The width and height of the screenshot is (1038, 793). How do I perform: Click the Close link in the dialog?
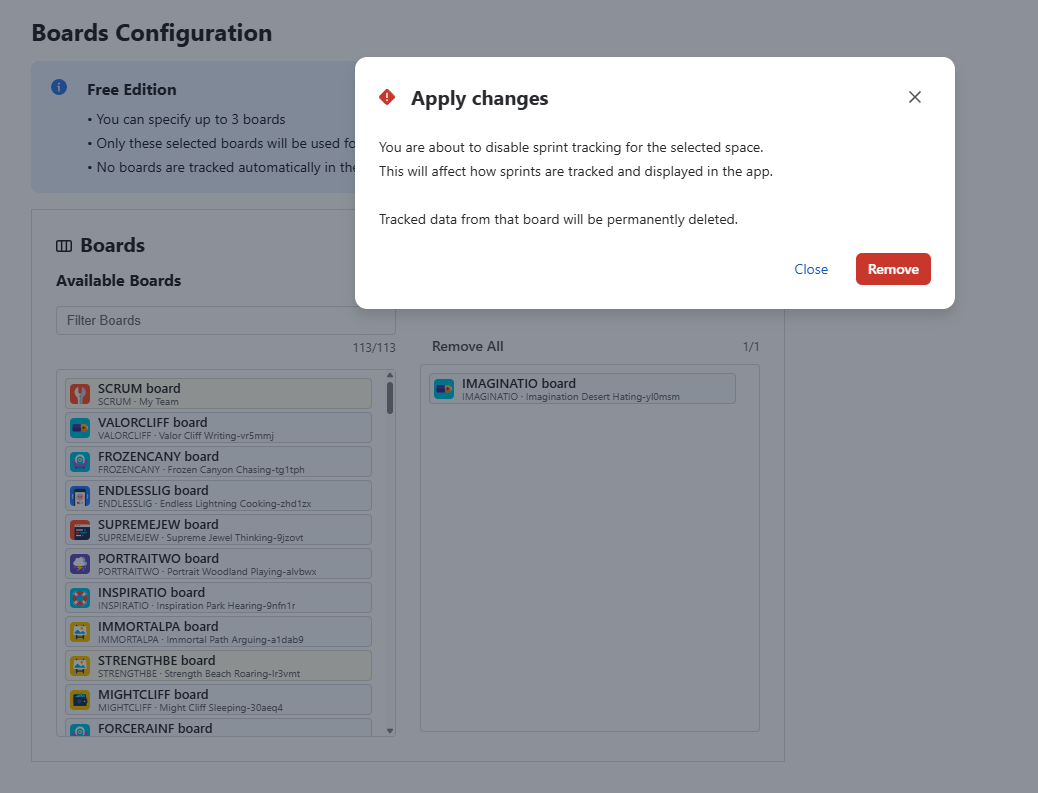pos(811,269)
